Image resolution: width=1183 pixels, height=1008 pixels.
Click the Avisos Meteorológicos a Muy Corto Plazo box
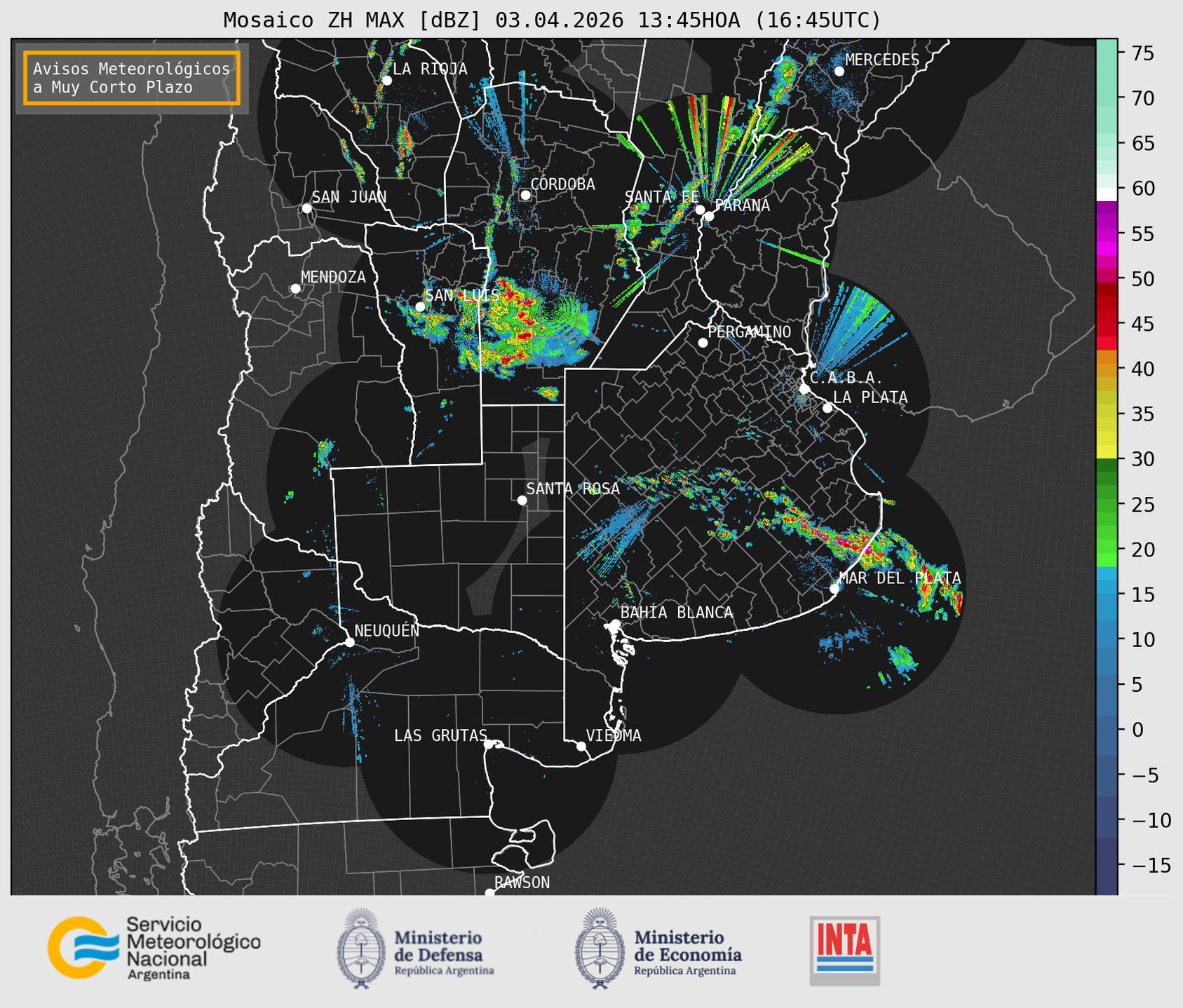click(132, 78)
